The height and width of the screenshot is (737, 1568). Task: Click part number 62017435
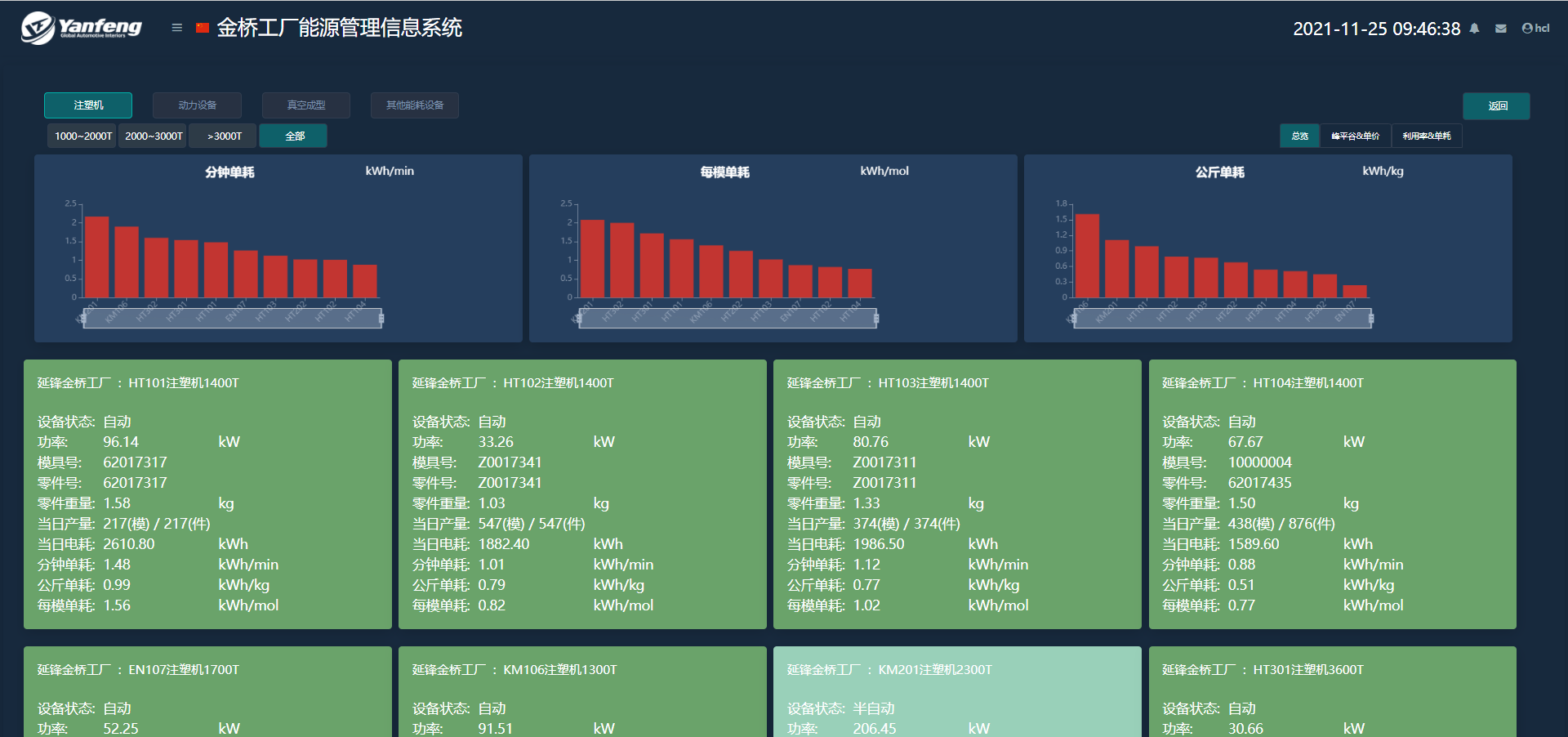coord(1260,483)
